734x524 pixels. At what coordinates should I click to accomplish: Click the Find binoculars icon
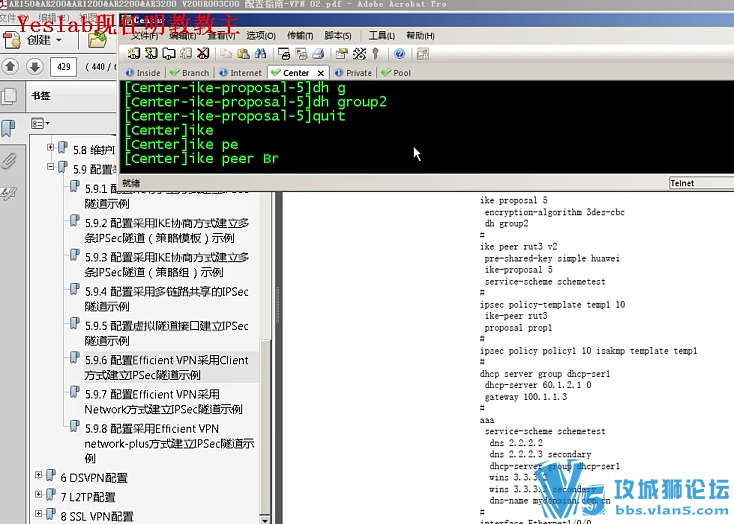tap(260, 53)
